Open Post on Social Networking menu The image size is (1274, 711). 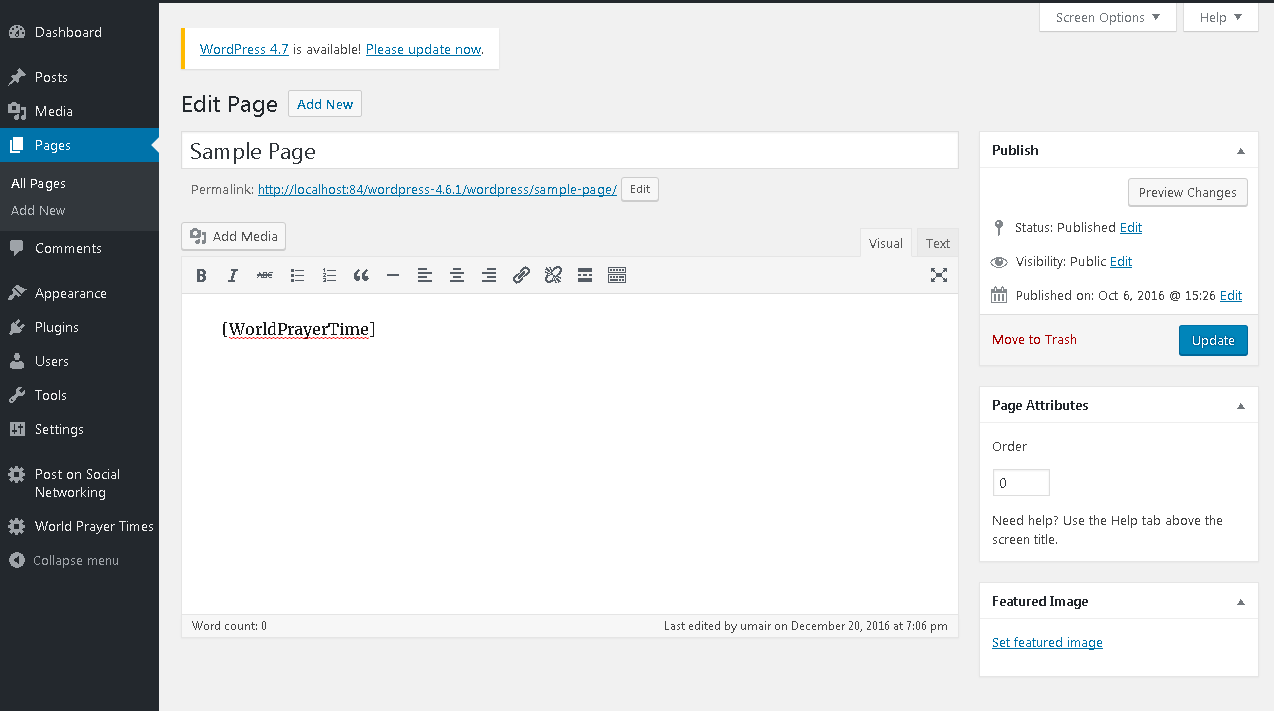[79, 483]
